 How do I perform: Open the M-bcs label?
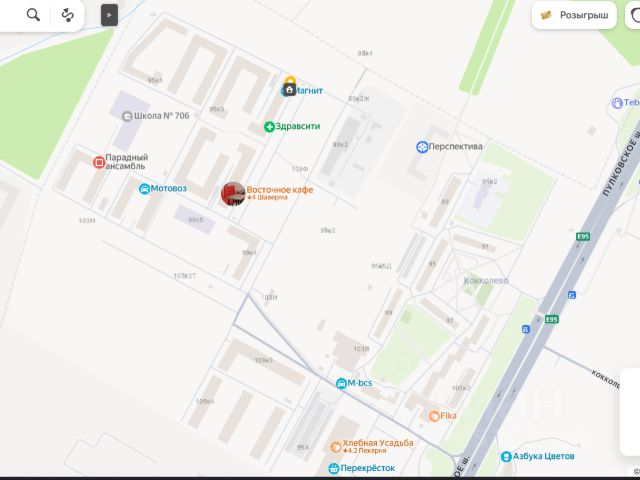tap(360, 383)
